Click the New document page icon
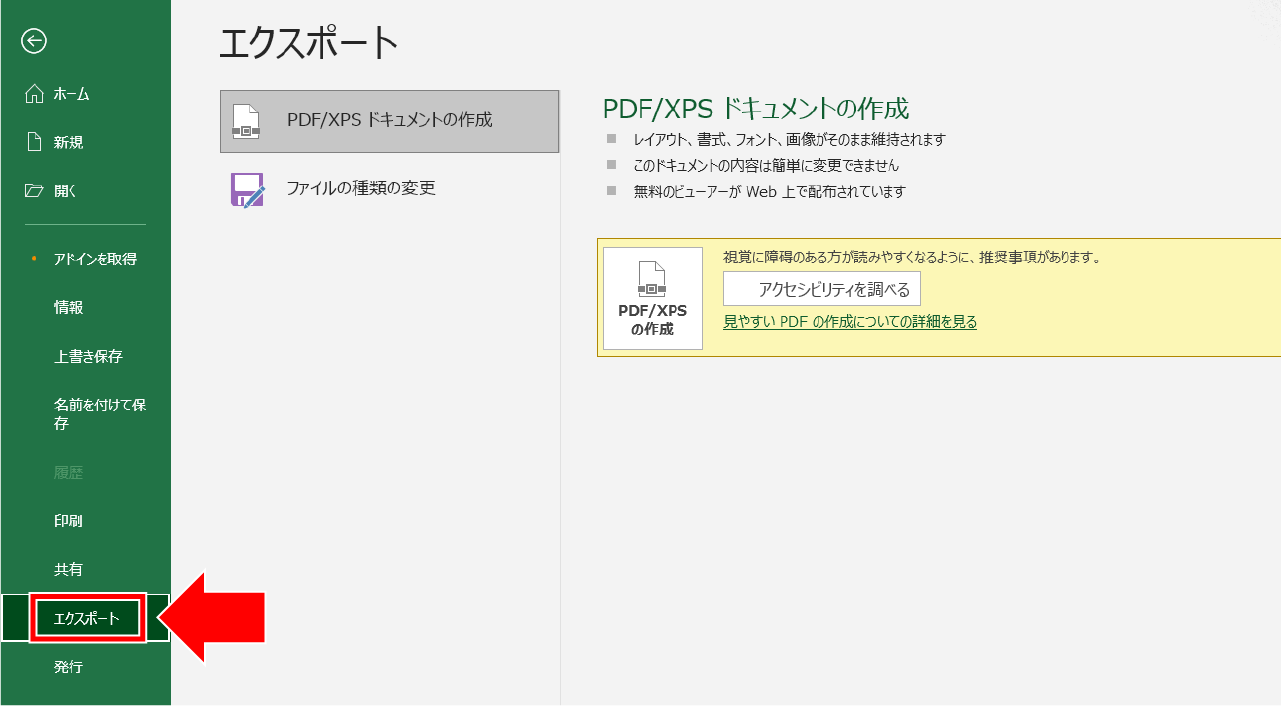Image resolution: width=1281 pixels, height=706 pixels. tap(34, 142)
